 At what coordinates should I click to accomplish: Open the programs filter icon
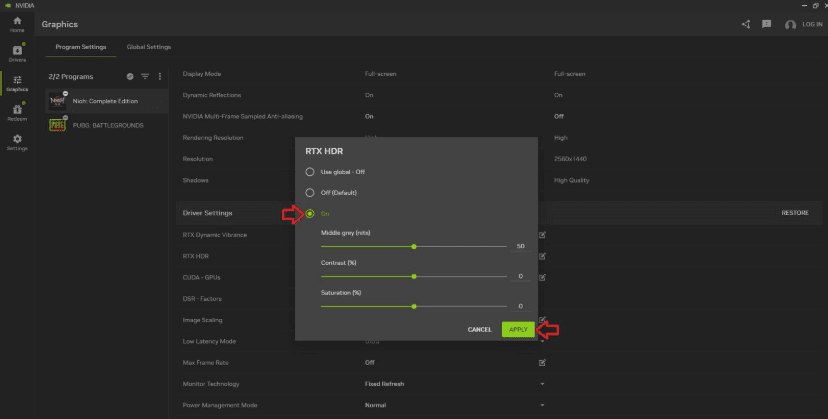[x=145, y=77]
